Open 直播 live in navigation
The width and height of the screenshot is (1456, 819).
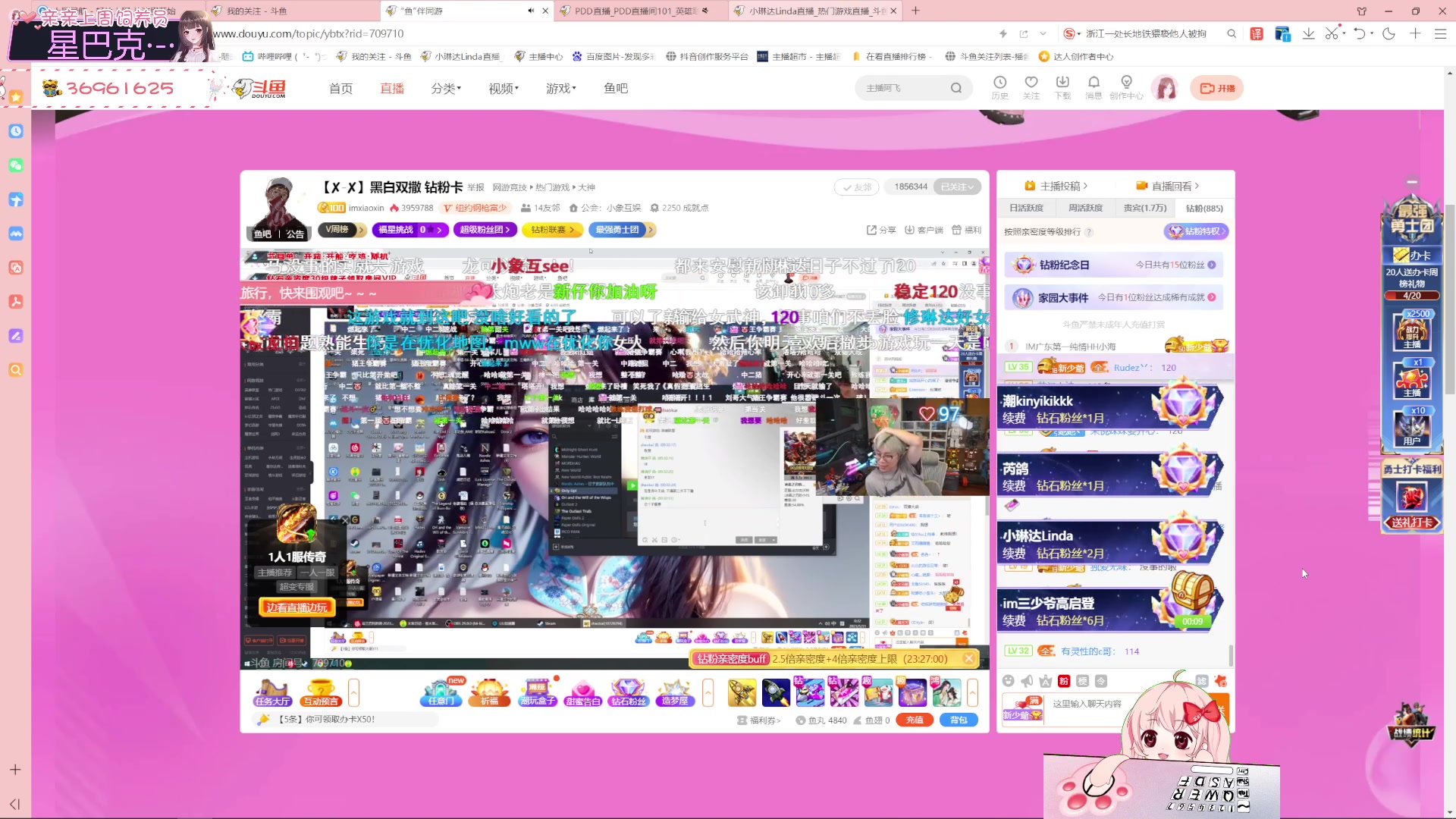392,89
